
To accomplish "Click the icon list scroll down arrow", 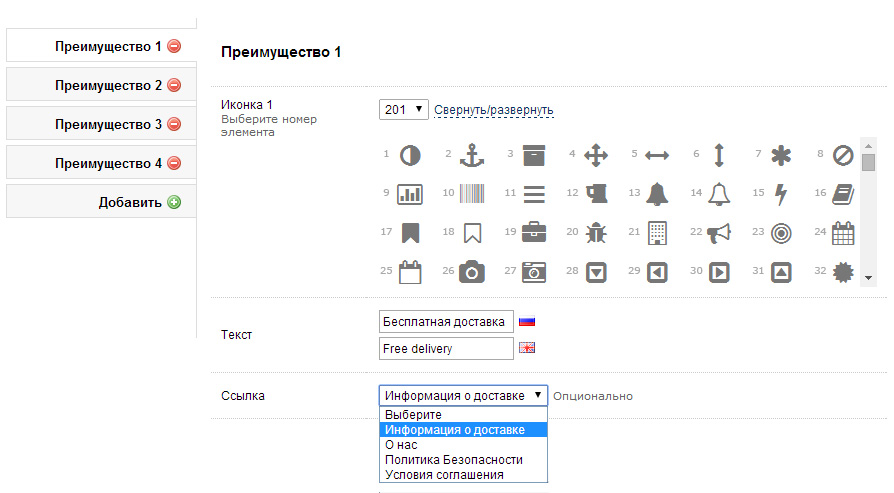I will click(x=868, y=277).
